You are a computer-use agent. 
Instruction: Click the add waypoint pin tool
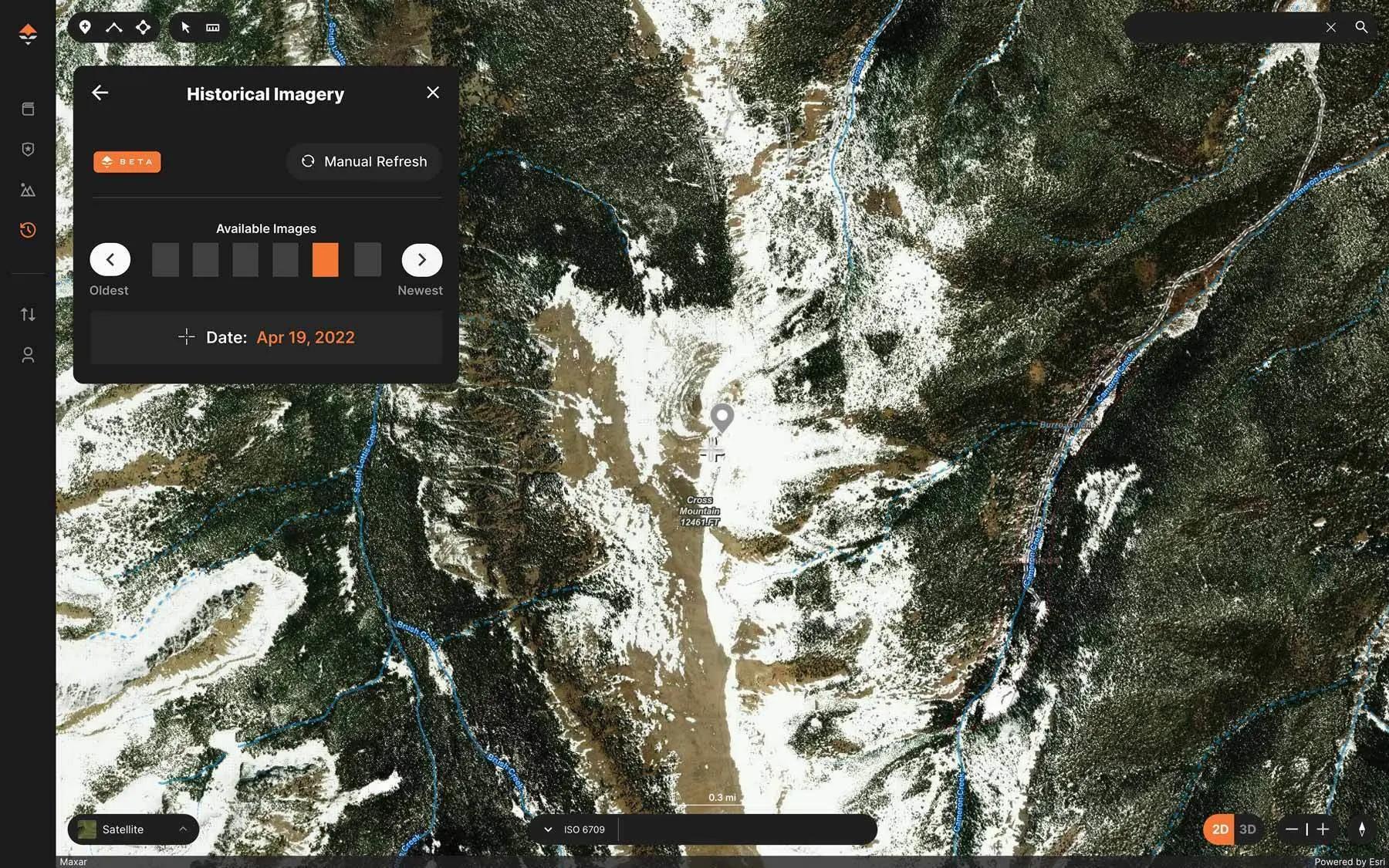click(x=85, y=28)
